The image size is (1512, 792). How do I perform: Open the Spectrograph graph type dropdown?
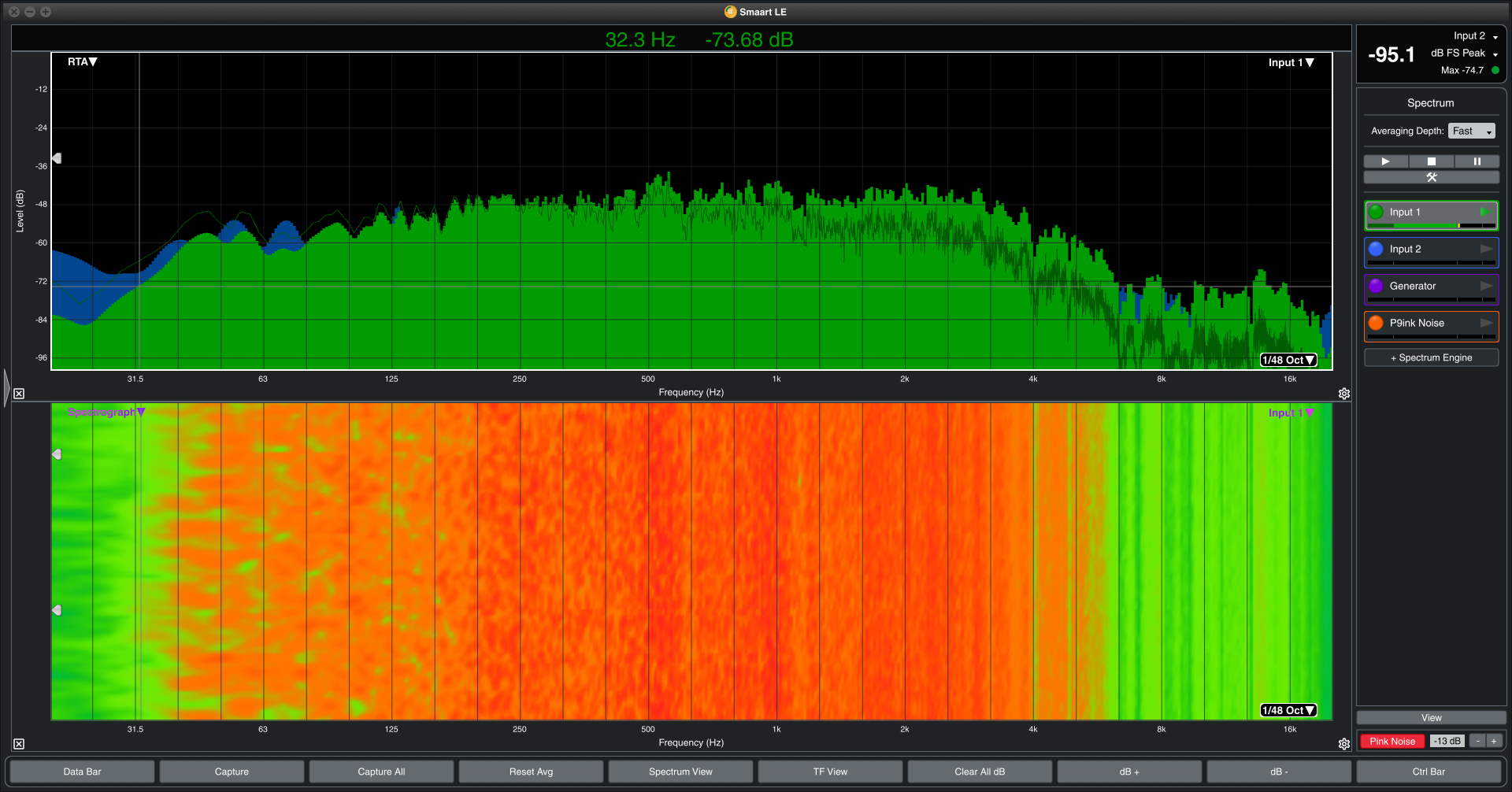(x=106, y=412)
